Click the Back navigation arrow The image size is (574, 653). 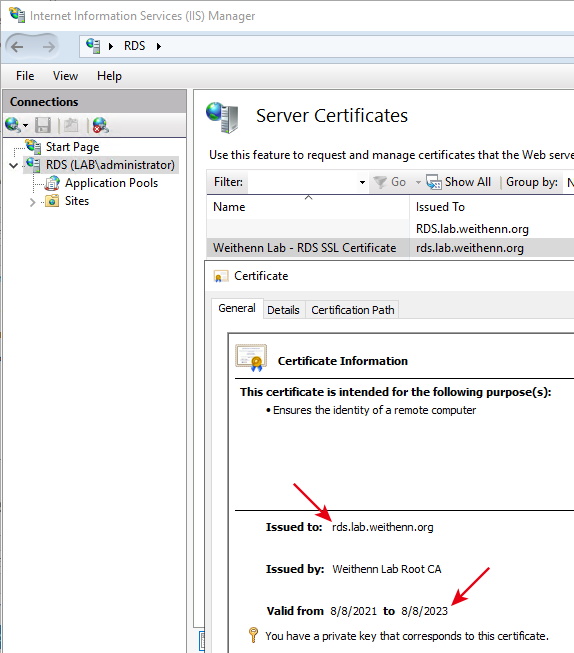coord(17,47)
